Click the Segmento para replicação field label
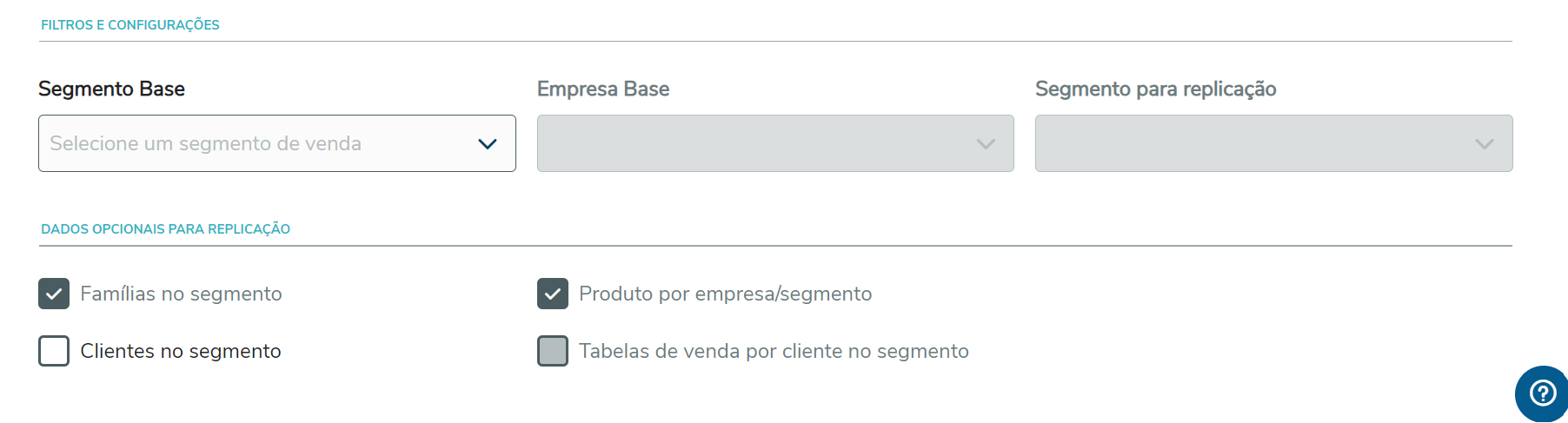This screenshot has height=423, width=1568. (1155, 89)
